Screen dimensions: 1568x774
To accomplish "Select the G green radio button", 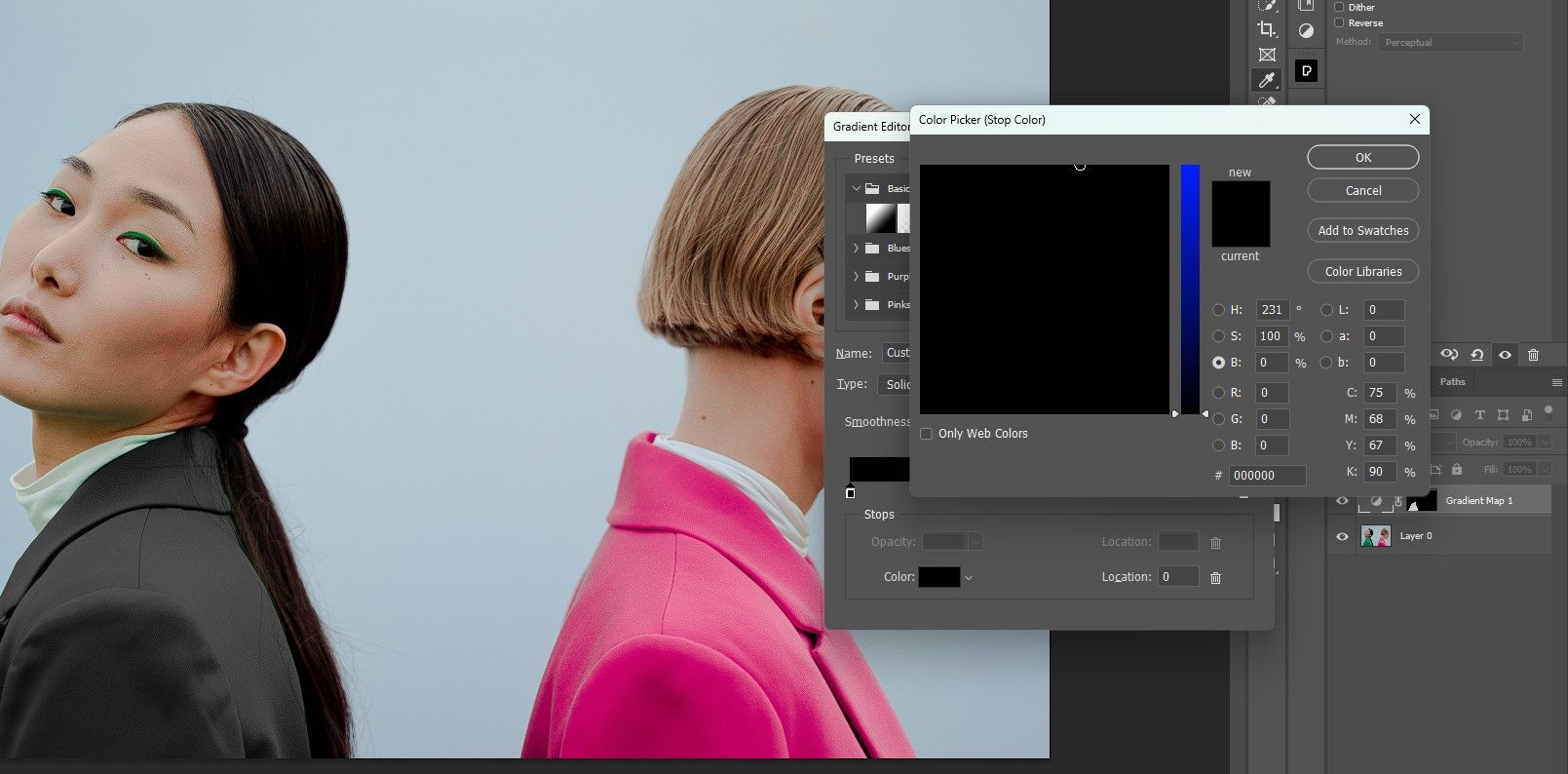I will pyautogui.click(x=1218, y=419).
